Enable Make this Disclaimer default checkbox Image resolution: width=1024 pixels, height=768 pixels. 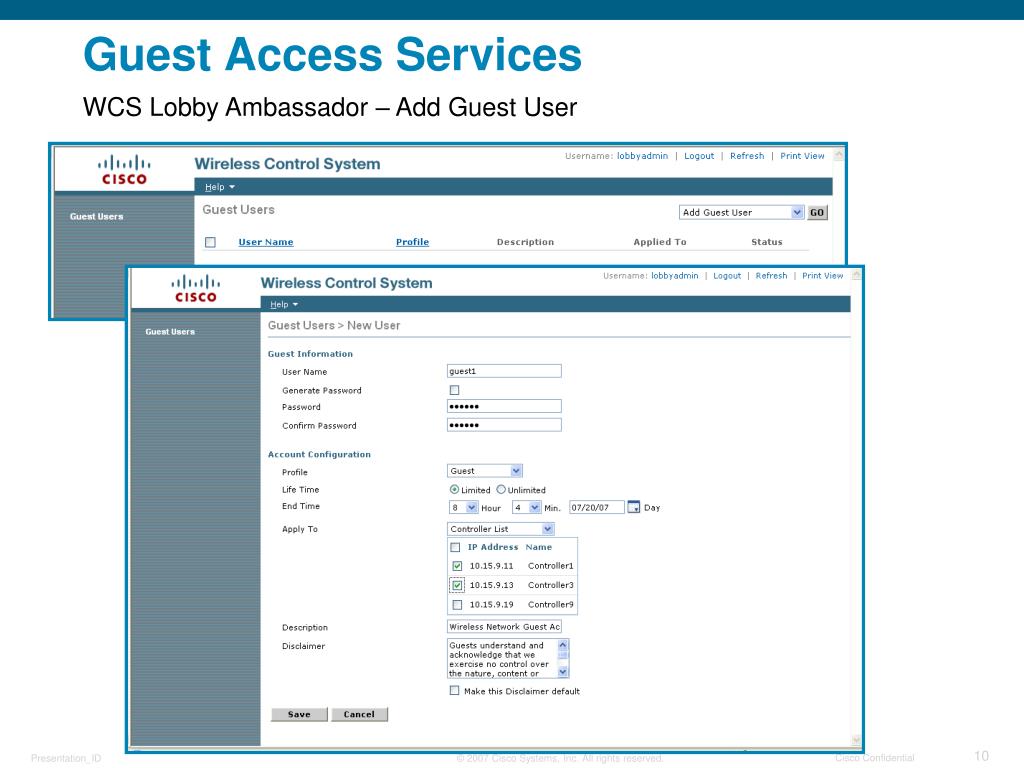455,690
